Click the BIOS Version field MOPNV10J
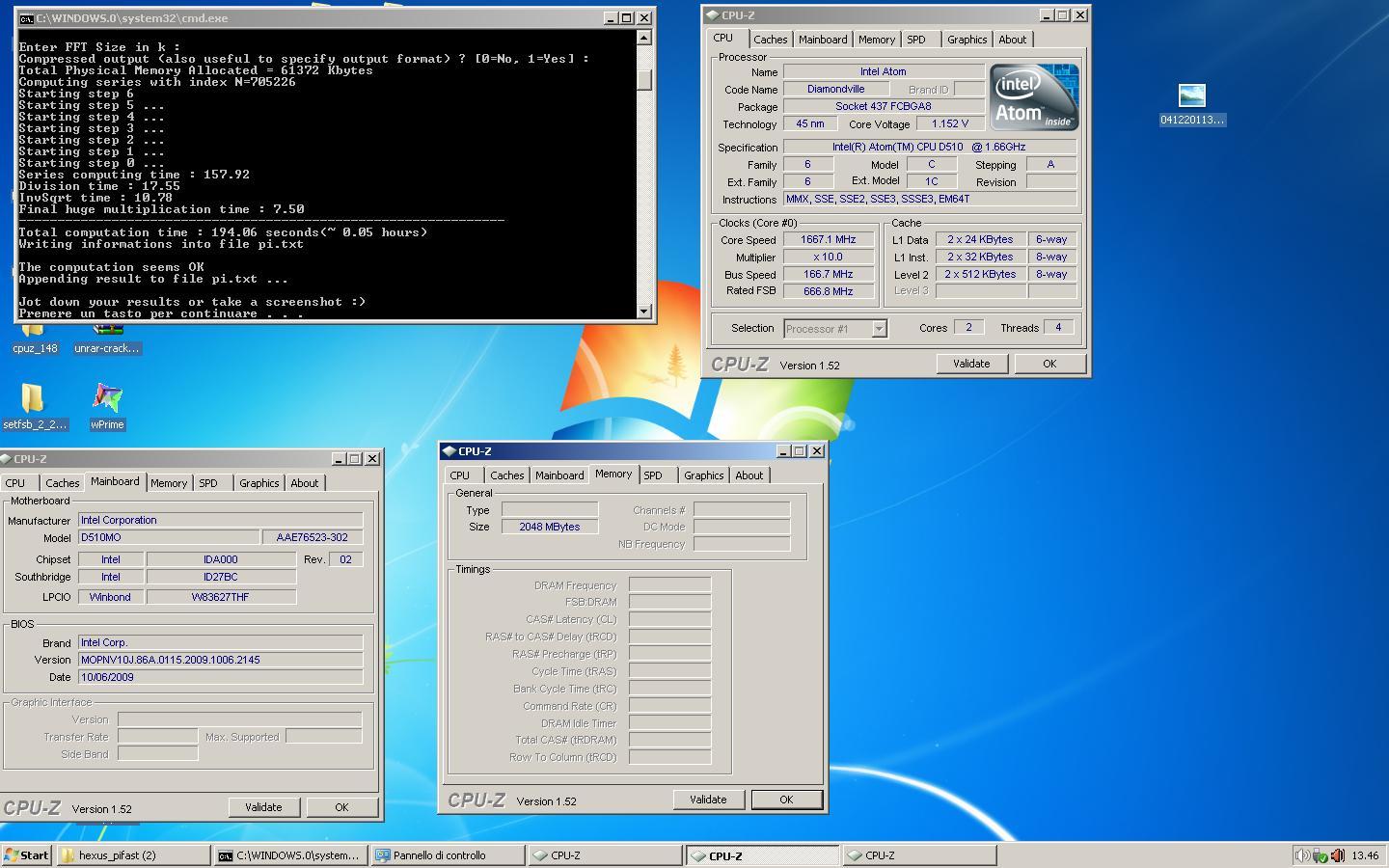The width and height of the screenshot is (1389, 868). click(x=220, y=660)
